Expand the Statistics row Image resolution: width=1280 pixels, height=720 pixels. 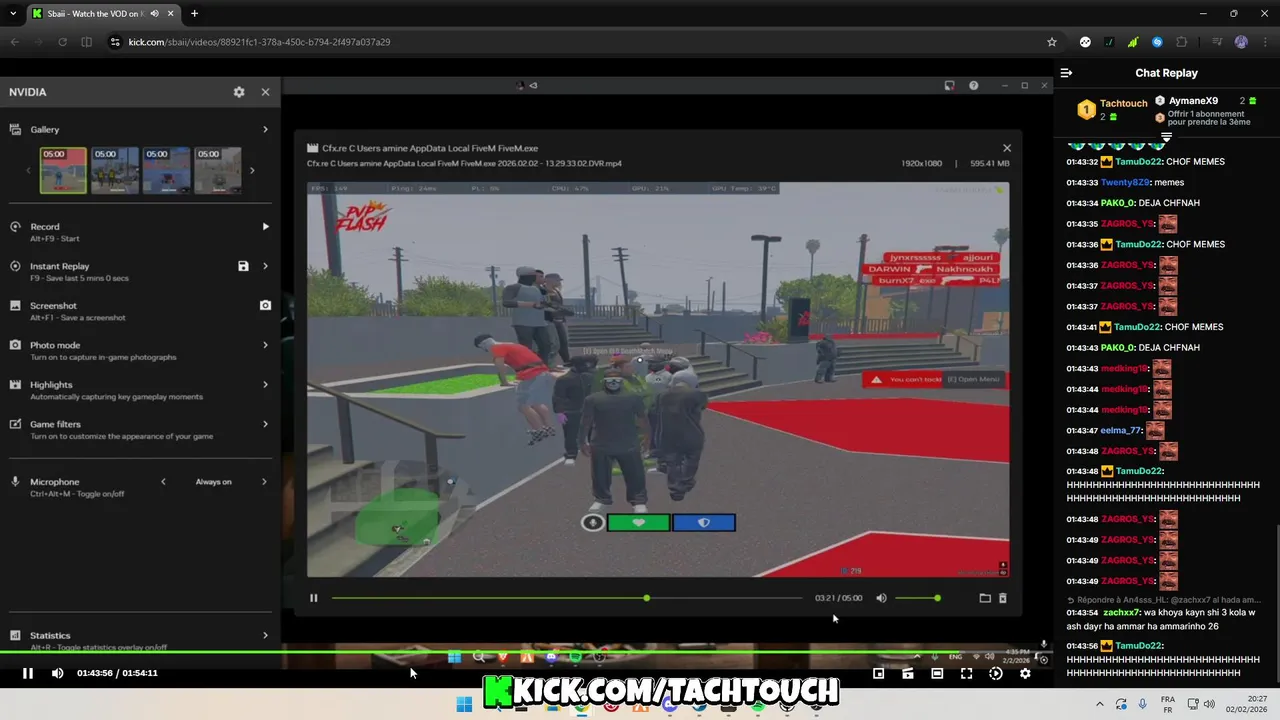click(140, 638)
